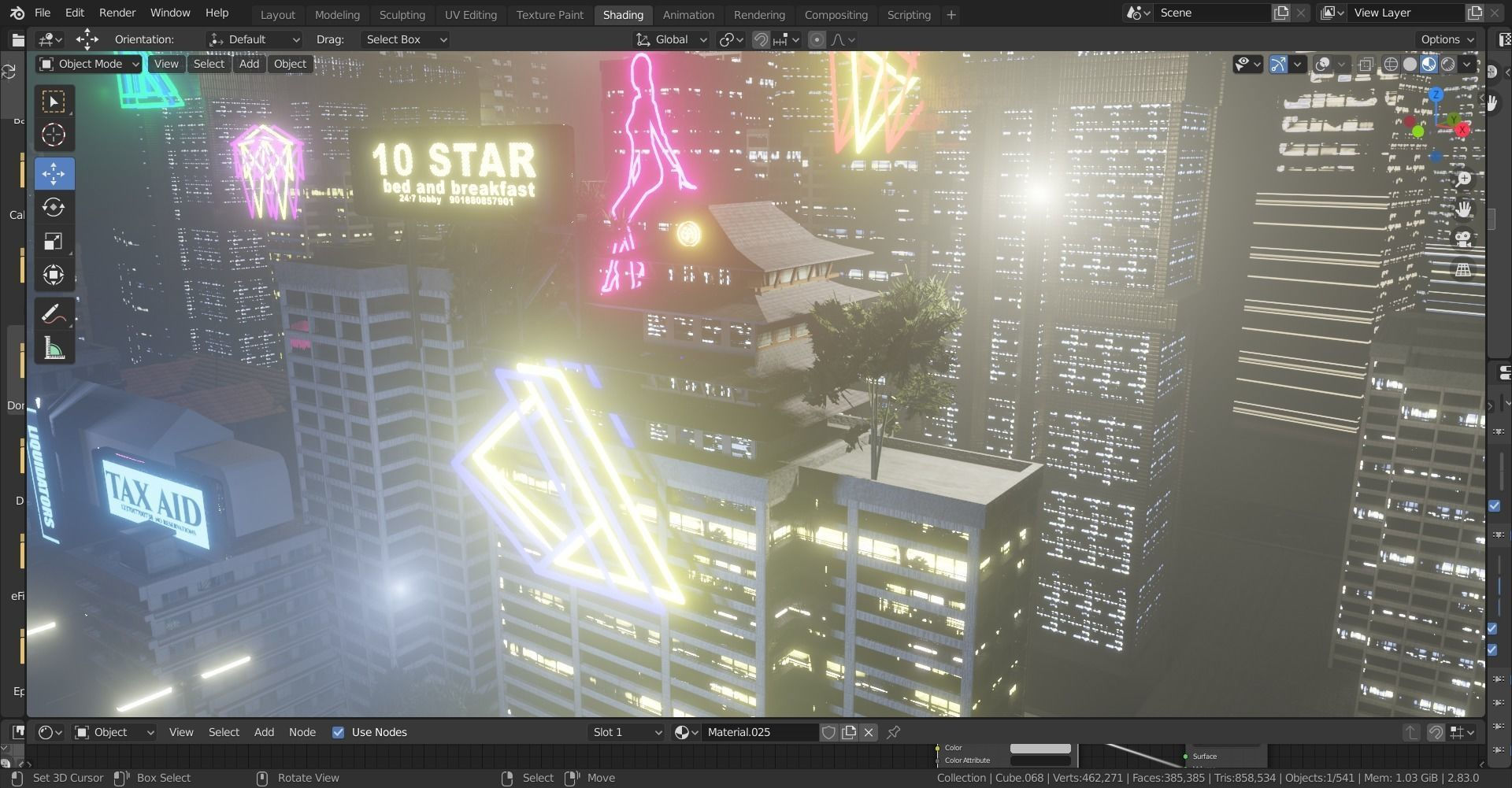
Task: Toggle fake user shield for Material.025
Action: pos(828,732)
